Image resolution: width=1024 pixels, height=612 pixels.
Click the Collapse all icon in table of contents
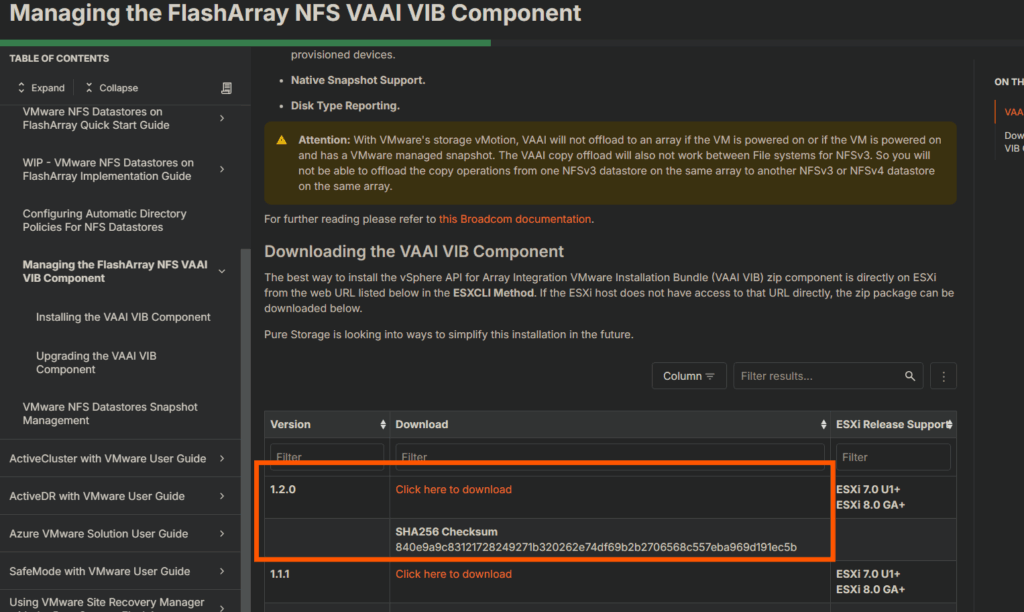click(89, 88)
